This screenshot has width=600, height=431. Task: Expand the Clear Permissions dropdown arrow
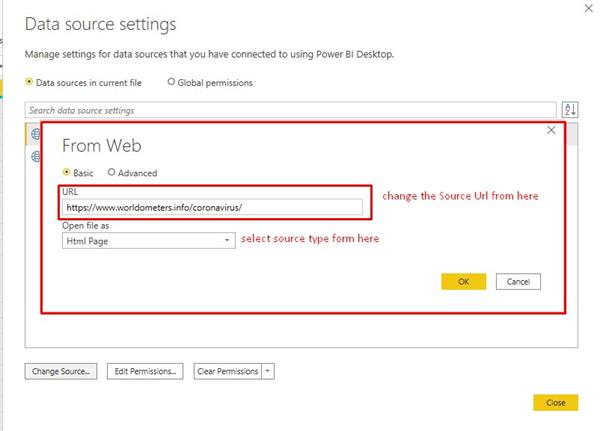267,371
